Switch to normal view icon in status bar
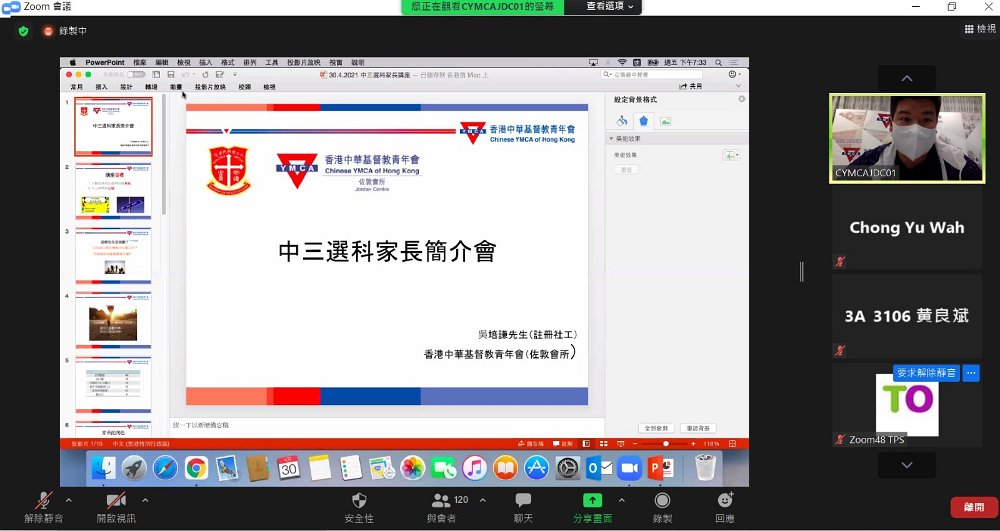This screenshot has width=1000, height=531. coord(586,443)
